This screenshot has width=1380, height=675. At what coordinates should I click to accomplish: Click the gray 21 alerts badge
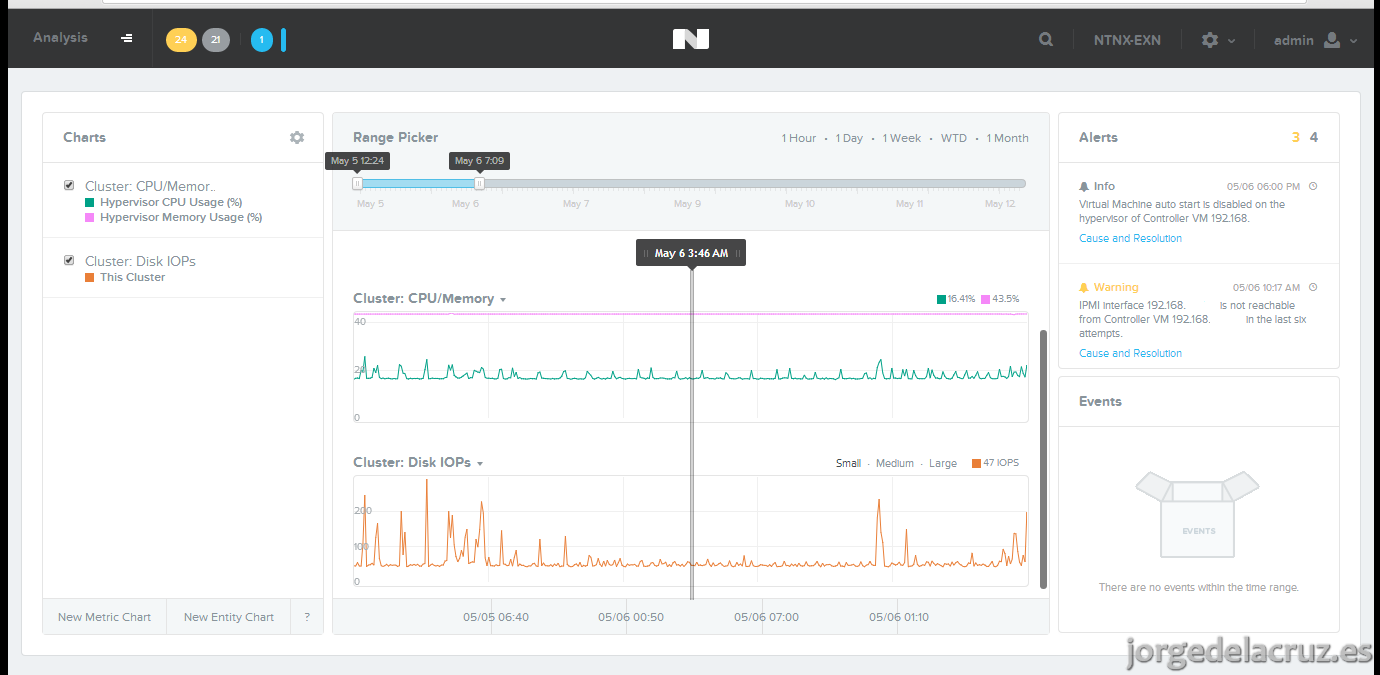216,40
